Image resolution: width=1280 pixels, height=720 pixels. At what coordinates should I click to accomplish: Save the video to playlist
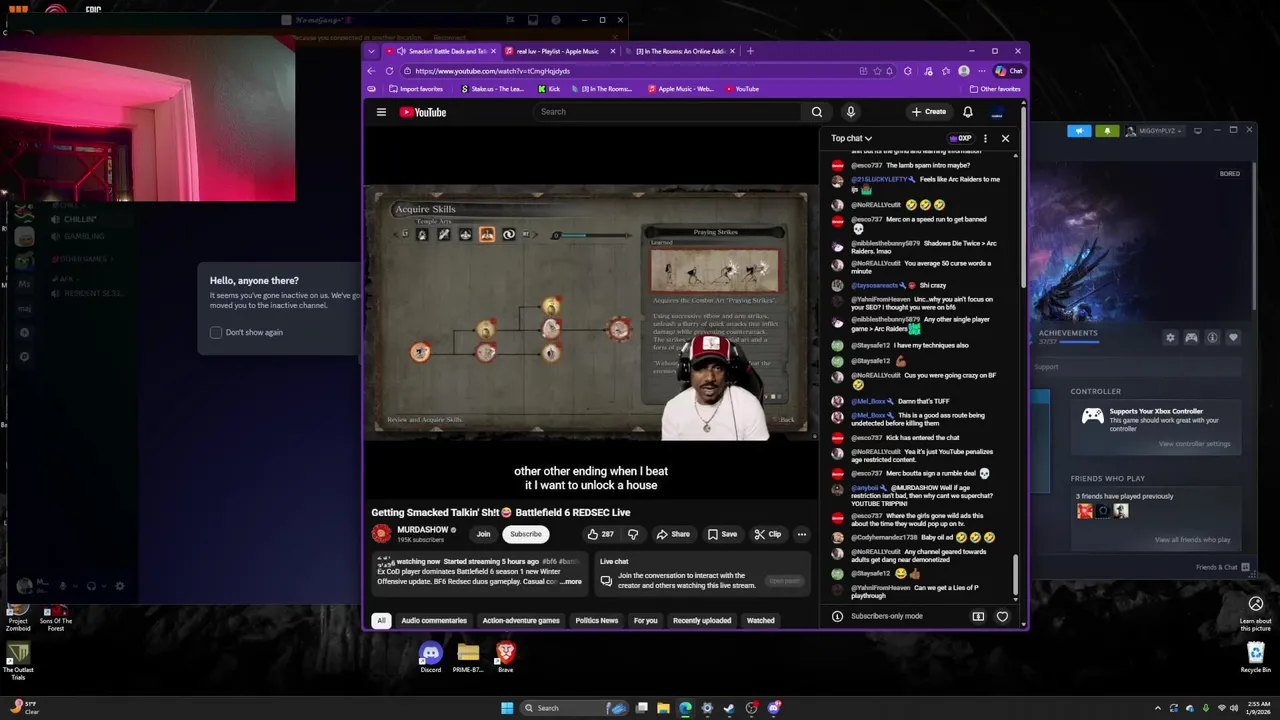(722, 534)
